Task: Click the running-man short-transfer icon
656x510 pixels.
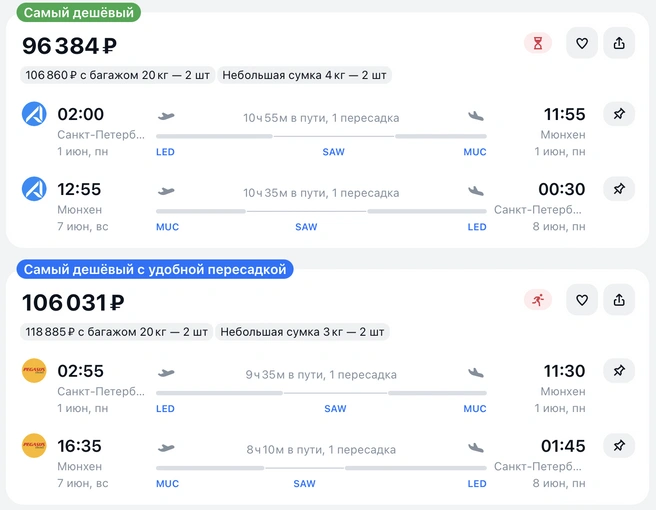Action: (538, 300)
